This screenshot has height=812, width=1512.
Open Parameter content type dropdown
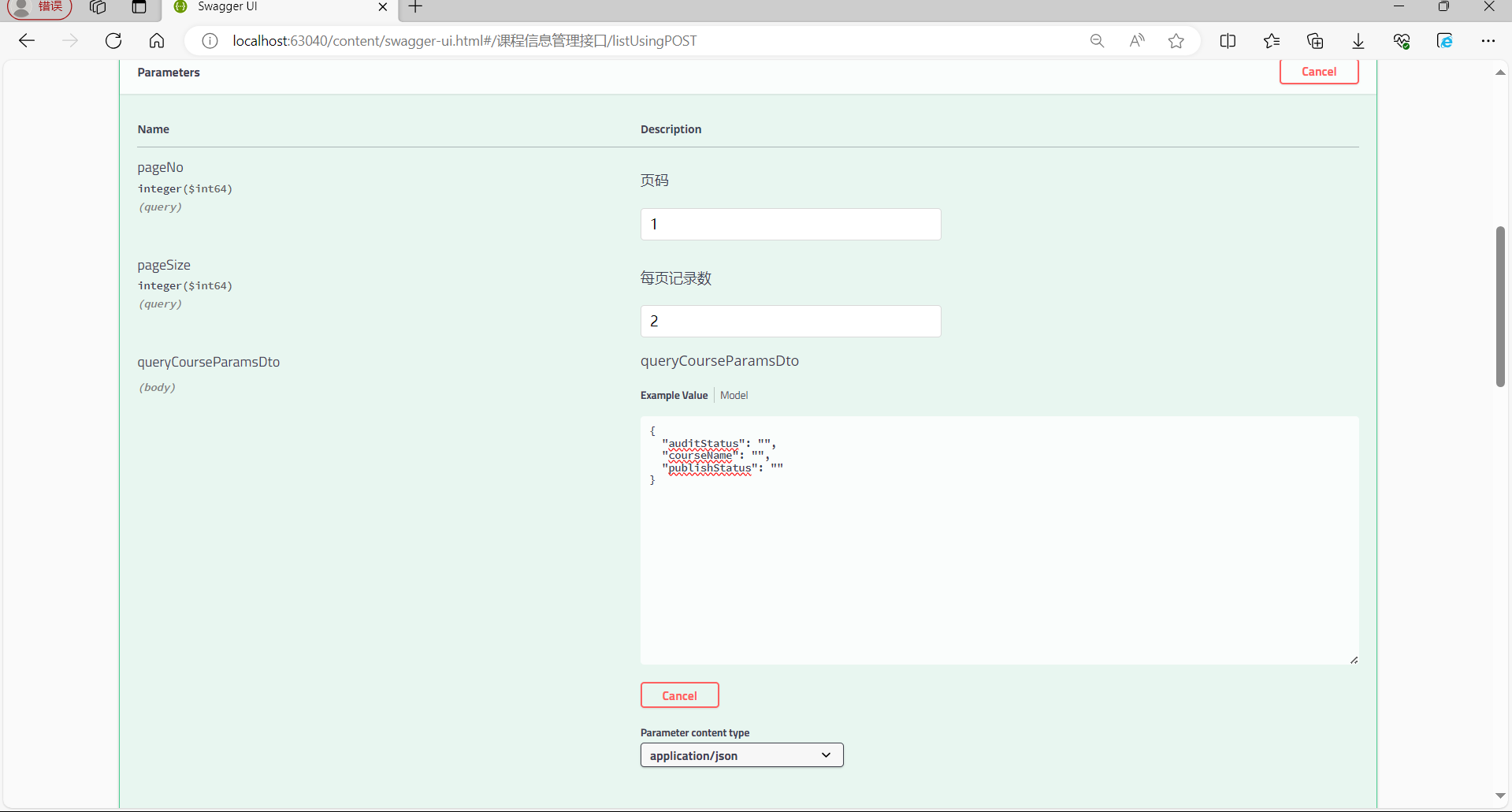(741, 755)
